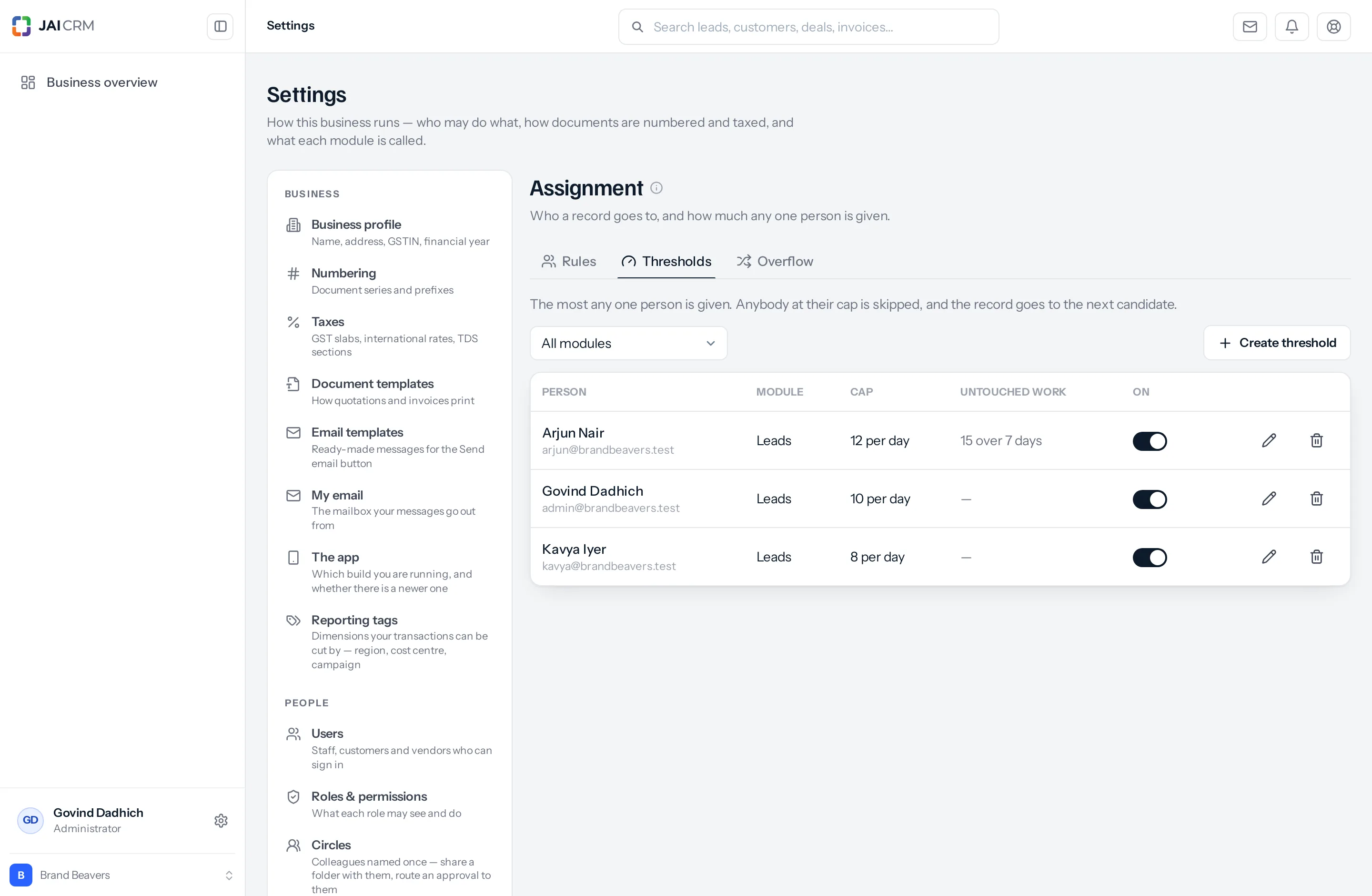Viewport: 1372px width, 896px height.
Task: Delete Govind Dadhich's threshold
Action: coord(1317,499)
